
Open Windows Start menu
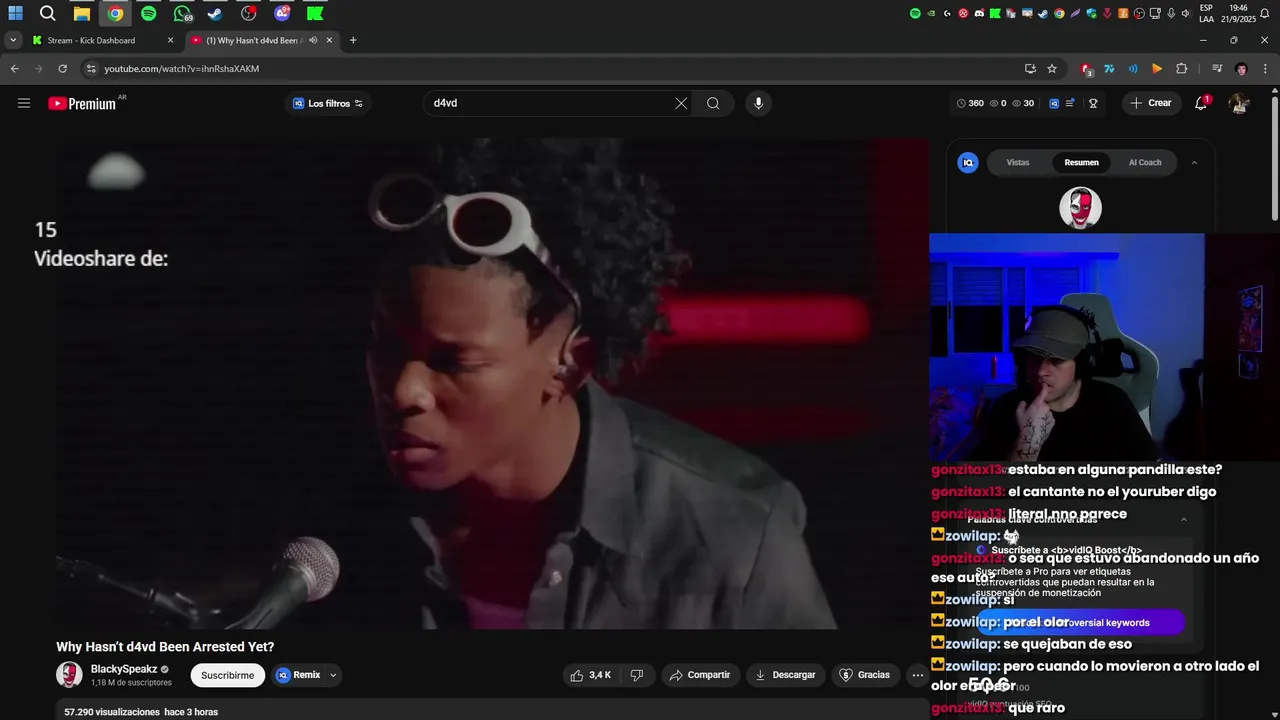15,14
